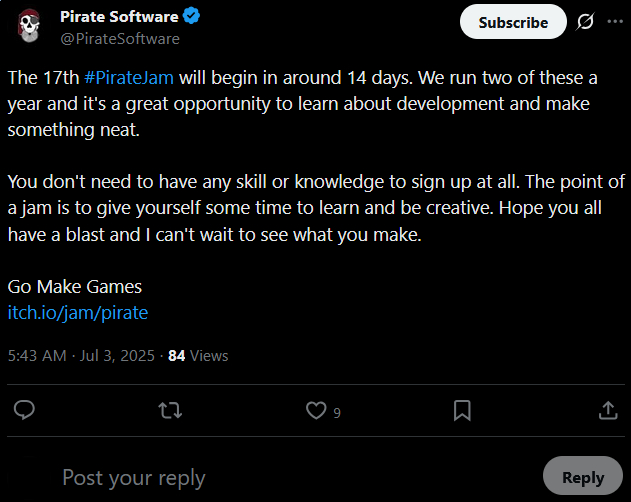Open the Grok explain-post icon

tap(585, 21)
